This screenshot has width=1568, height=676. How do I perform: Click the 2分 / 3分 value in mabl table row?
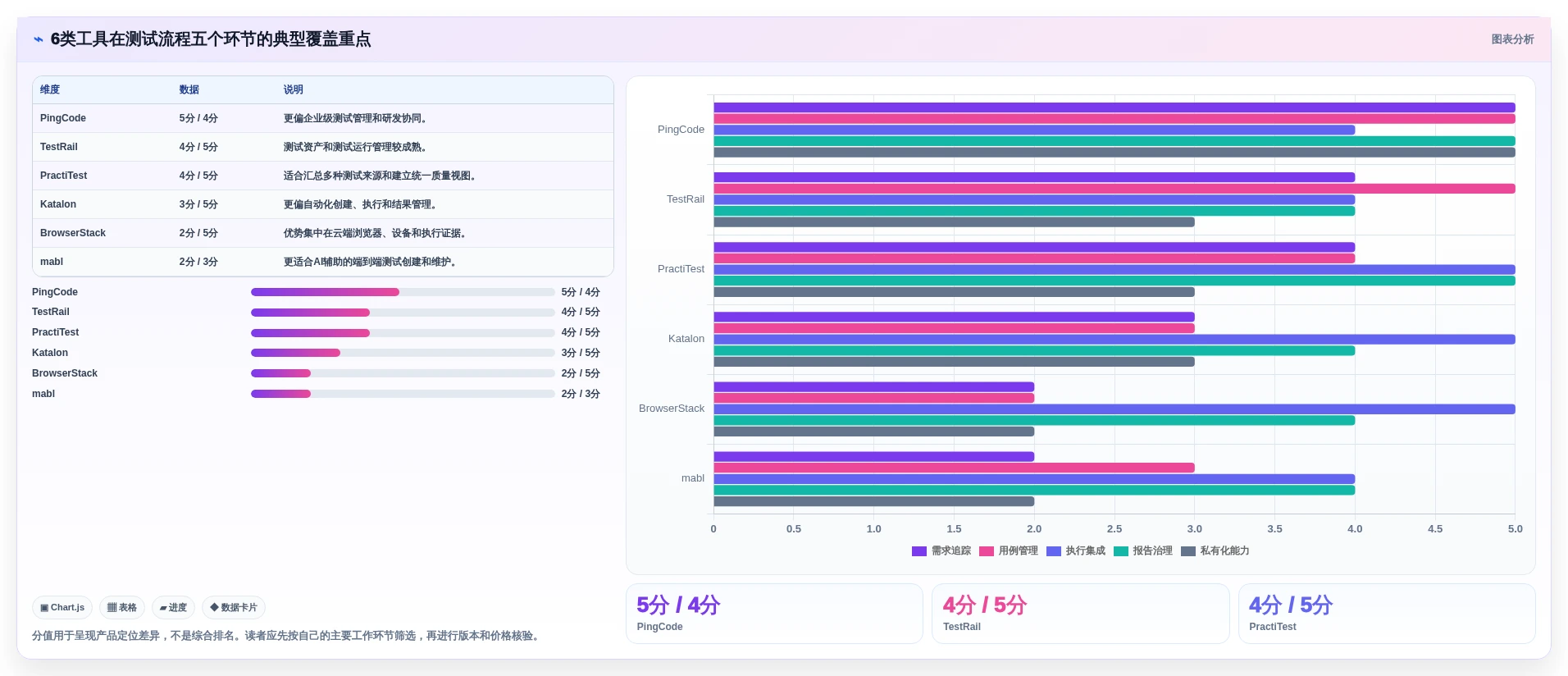[198, 262]
